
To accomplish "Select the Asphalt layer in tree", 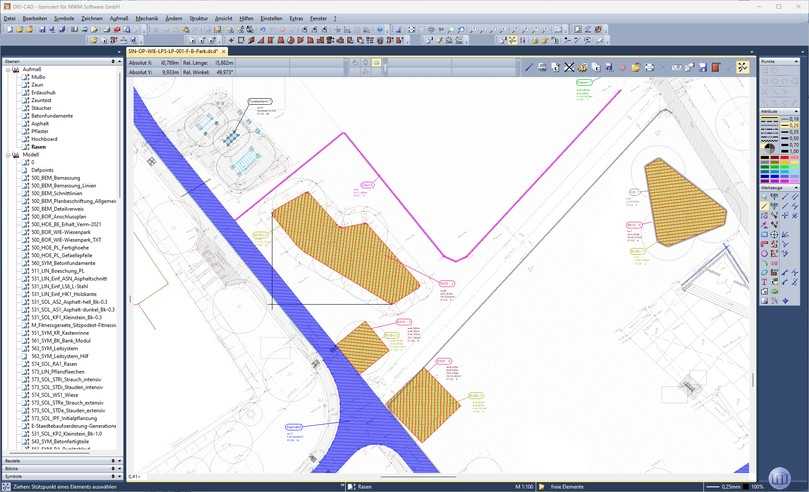I will tap(39, 124).
